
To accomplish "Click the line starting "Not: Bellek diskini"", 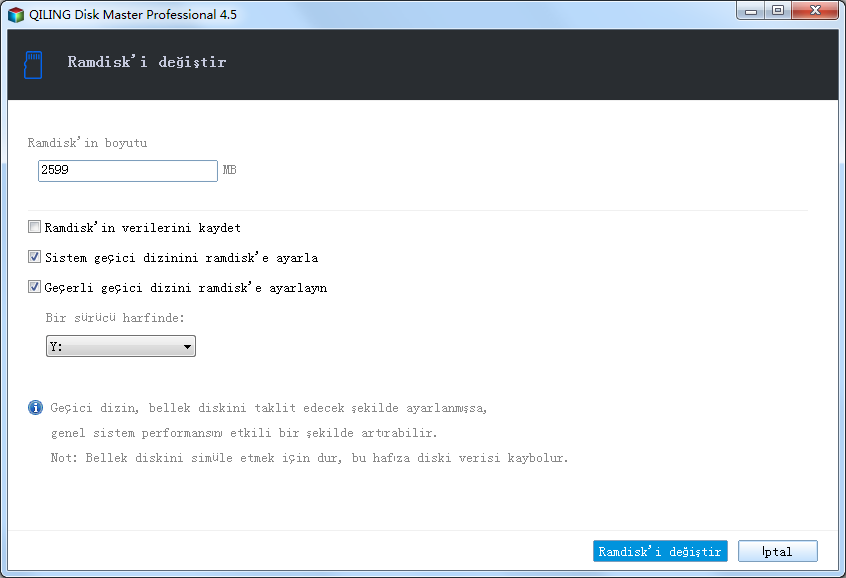I will click(309, 458).
